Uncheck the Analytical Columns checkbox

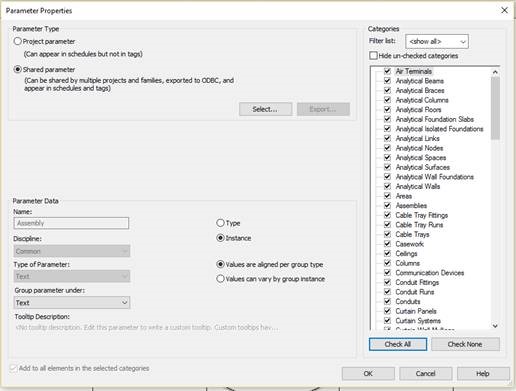click(387, 100)
